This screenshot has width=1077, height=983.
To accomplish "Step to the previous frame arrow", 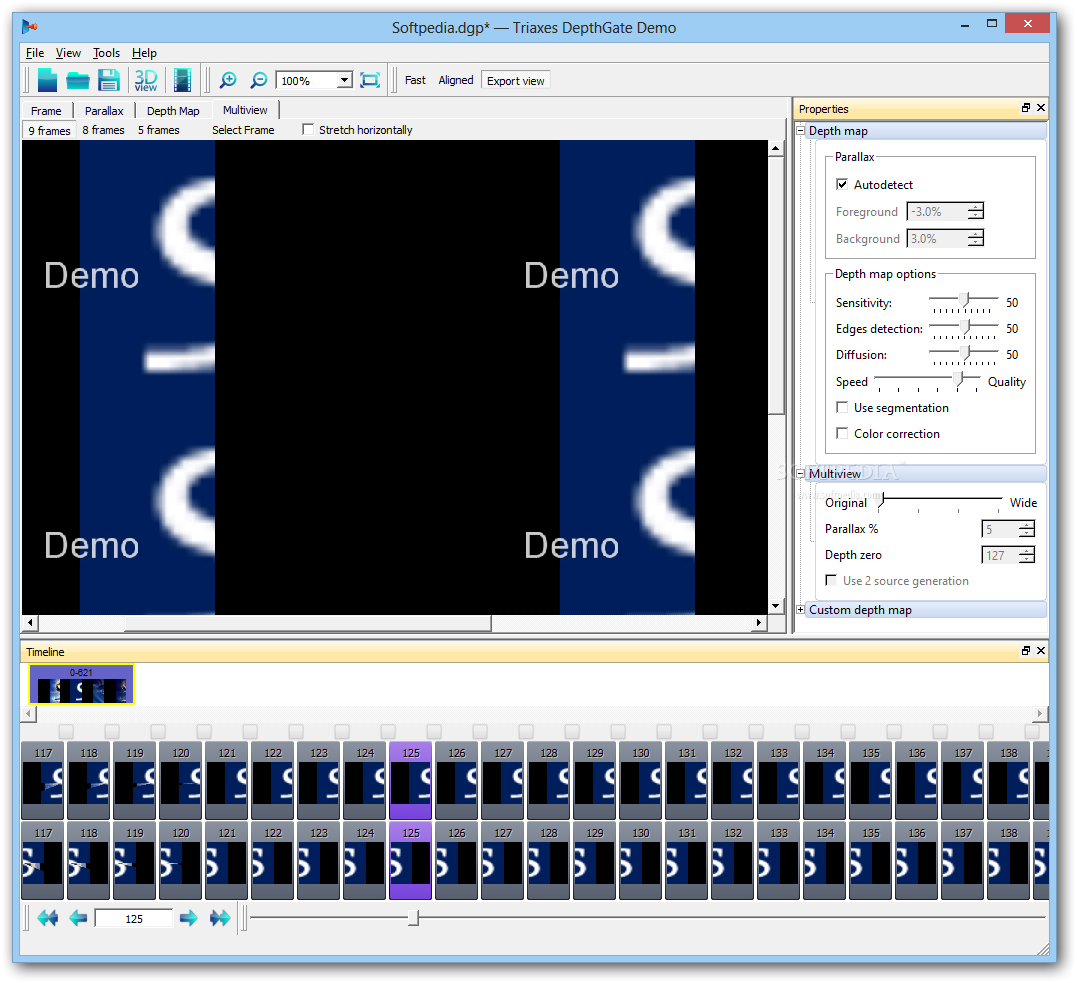I will 78,918.
